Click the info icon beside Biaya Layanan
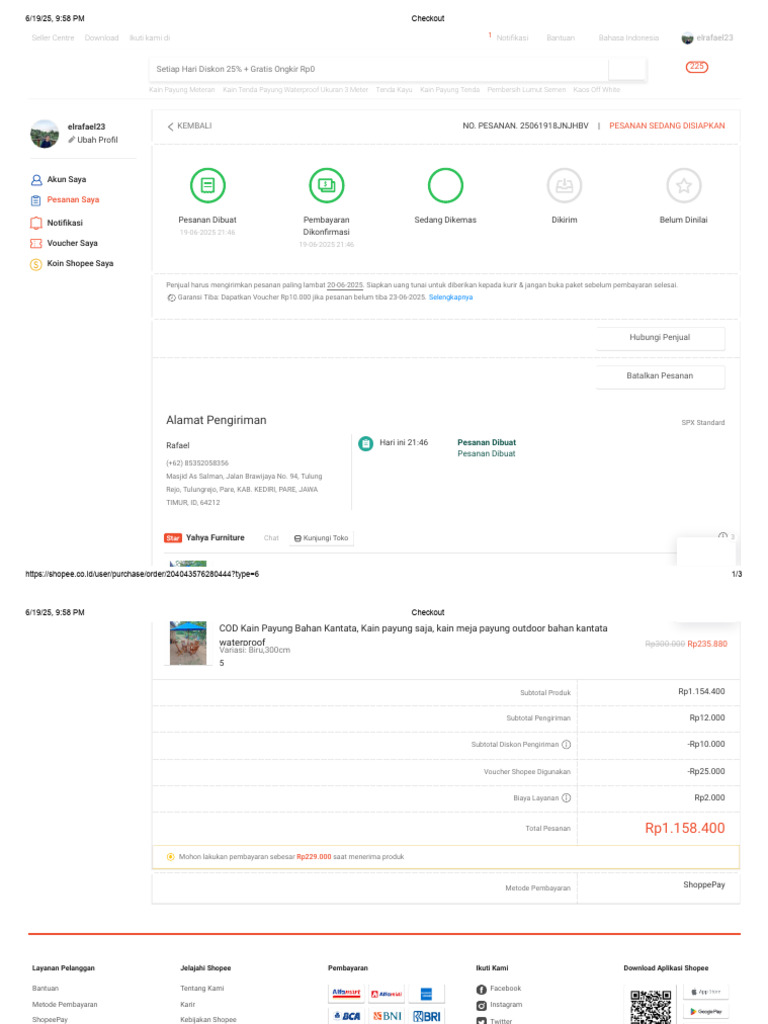 566,798
